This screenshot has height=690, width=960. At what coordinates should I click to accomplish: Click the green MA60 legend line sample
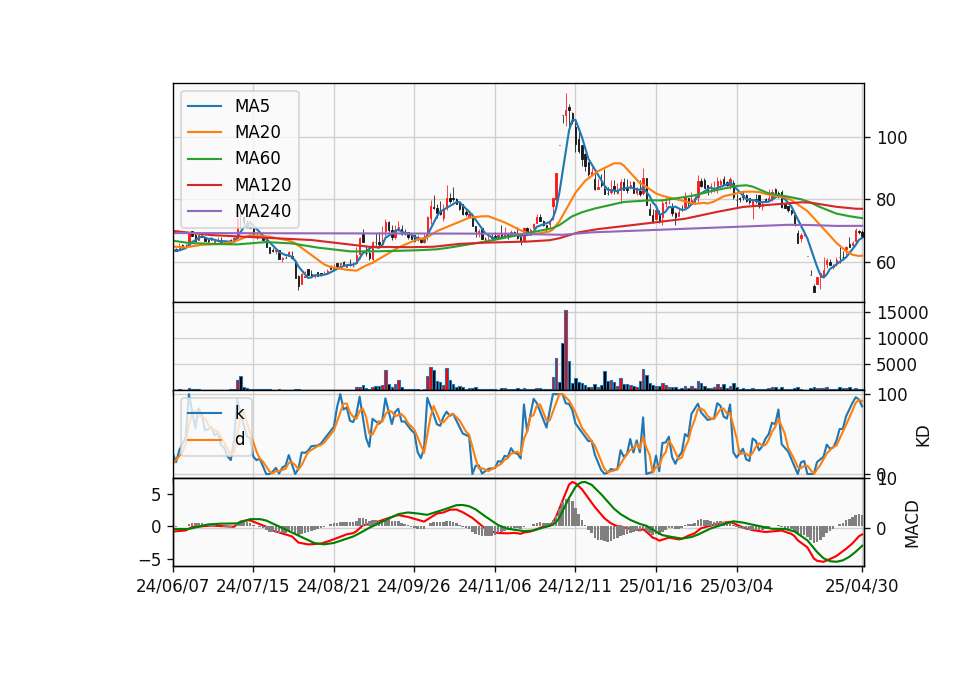(204, 159)
